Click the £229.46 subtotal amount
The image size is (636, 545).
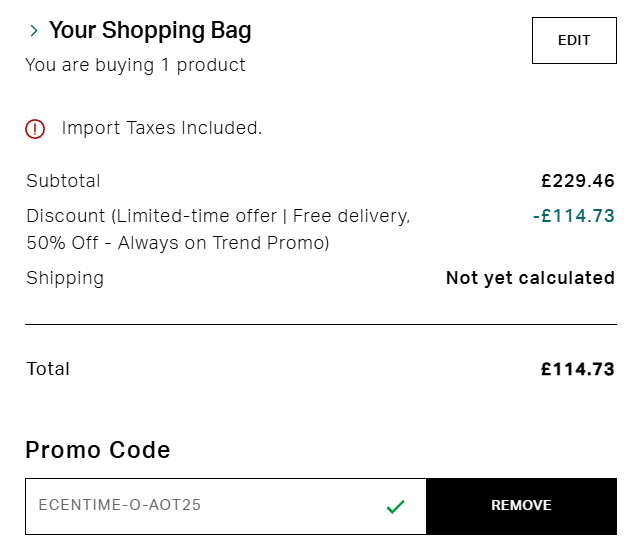[577, 181]
